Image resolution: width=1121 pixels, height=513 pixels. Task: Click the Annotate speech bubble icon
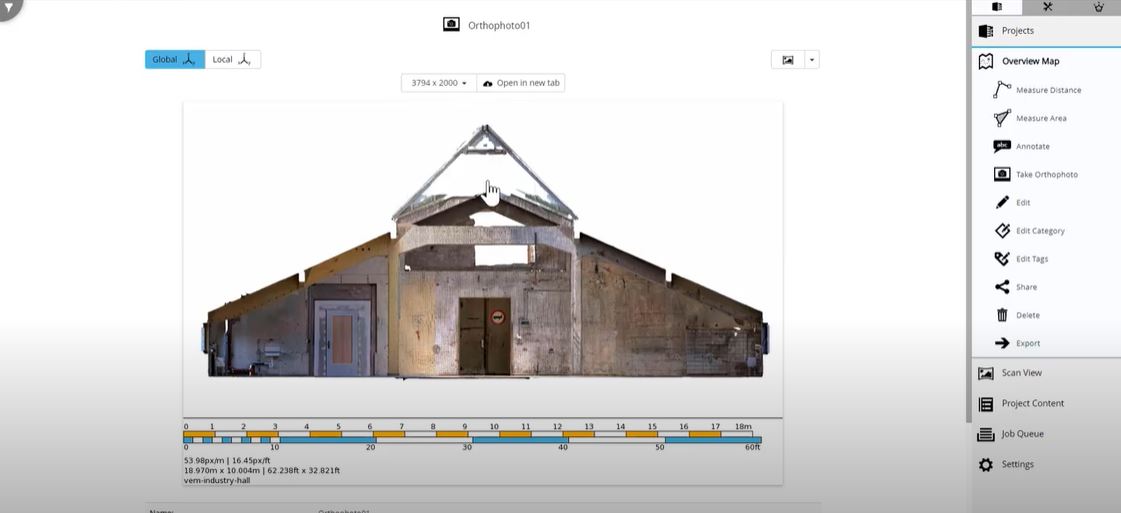coord(1002,146)
